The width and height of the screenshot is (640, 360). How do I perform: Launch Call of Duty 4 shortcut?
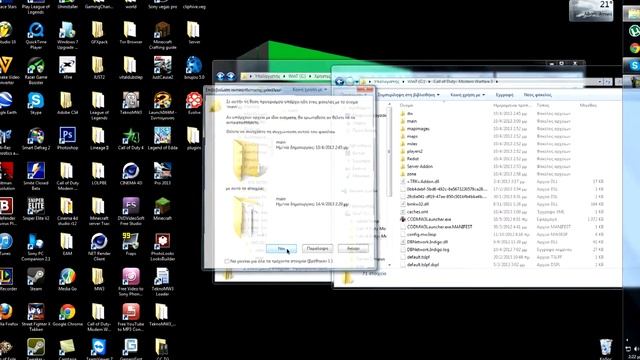tap(131, 138)
